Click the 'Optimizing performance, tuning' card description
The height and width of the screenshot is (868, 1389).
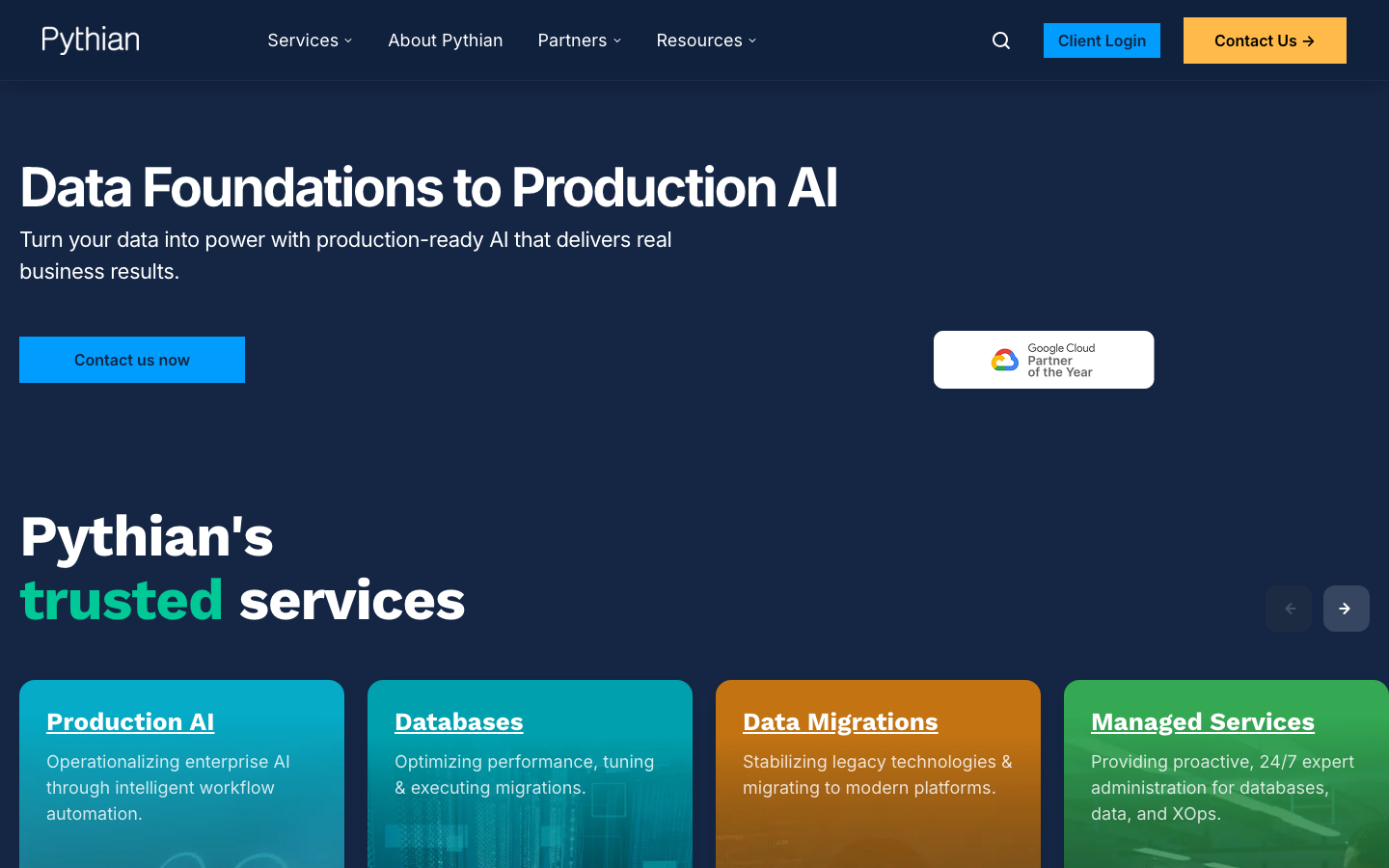point(525,774)
